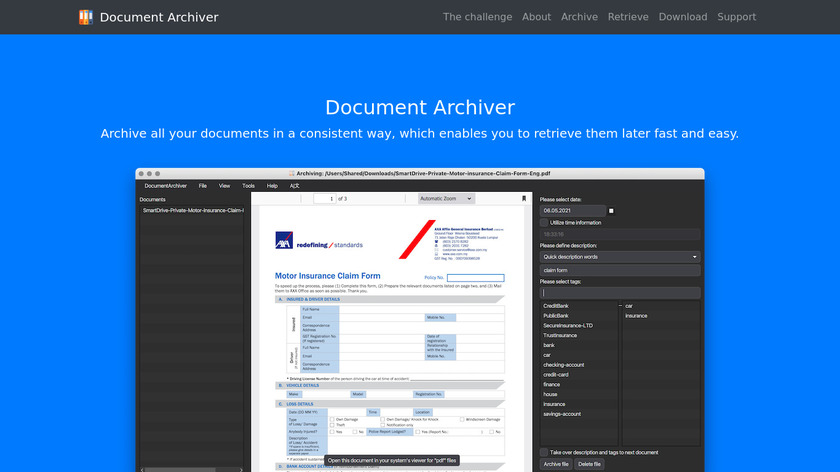Open the Automatic Zoom dropdown
This screenshot has height=472, width=840.
pyautogui.click(x=445, y=199)
